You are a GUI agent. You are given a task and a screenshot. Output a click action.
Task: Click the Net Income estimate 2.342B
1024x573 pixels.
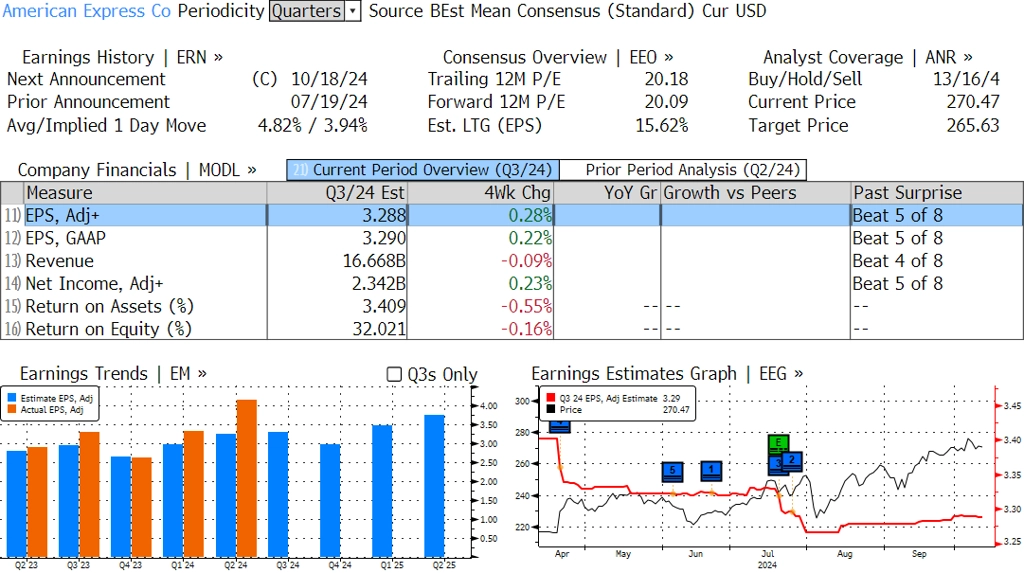pyautogui.click(x=379, y=284)
